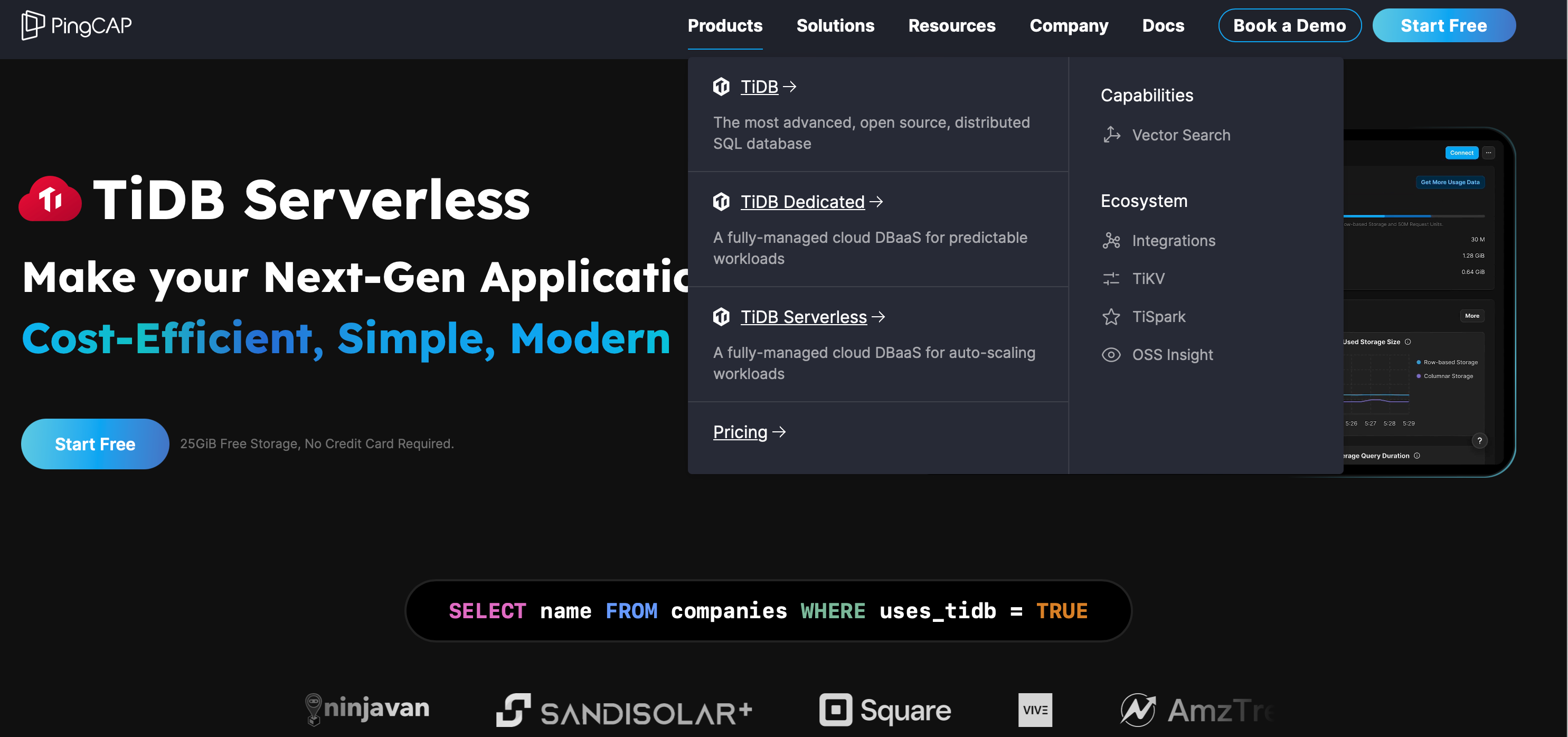The image size is (1568, 737).
Task: Click the '25GiB Free Storage' note
Action: click(317, 443)
